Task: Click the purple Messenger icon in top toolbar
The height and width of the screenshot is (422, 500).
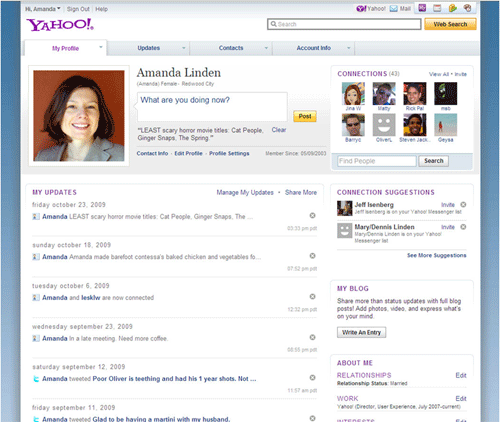Action: click(x=422, y=8)
